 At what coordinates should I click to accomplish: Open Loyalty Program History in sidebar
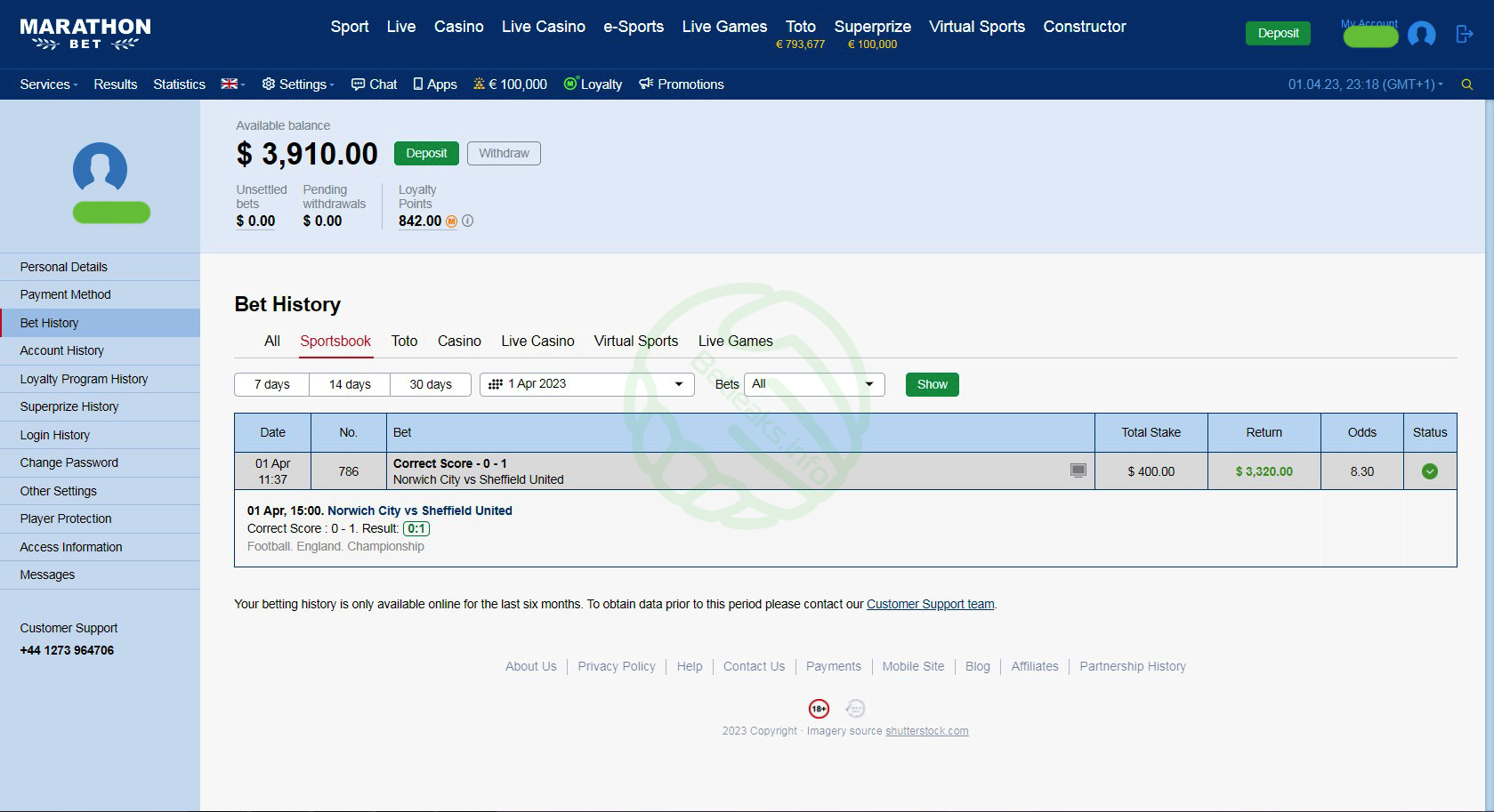(100, 379)
